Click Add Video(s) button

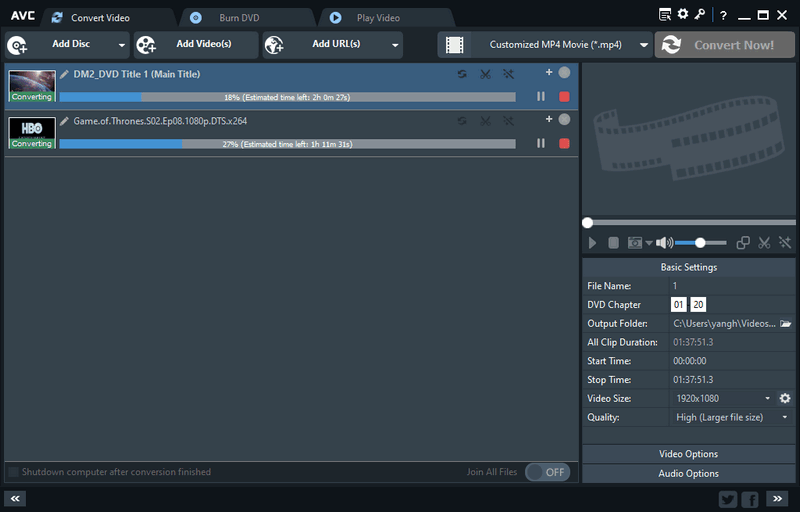pos(196,45)
